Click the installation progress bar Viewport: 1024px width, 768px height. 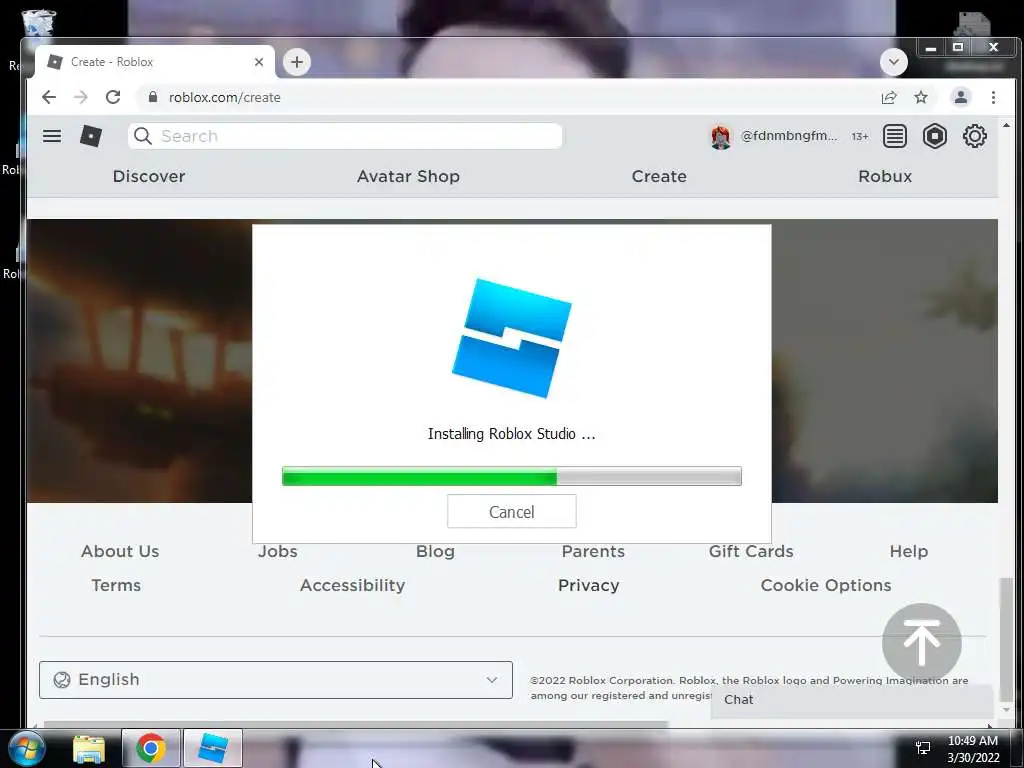511,476
